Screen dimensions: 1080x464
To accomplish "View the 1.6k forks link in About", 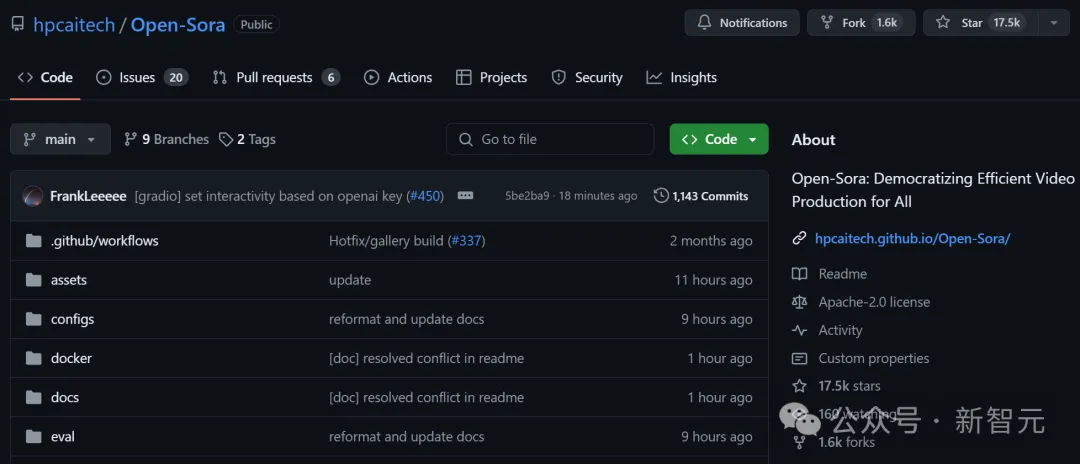I will tap(847, 443).
